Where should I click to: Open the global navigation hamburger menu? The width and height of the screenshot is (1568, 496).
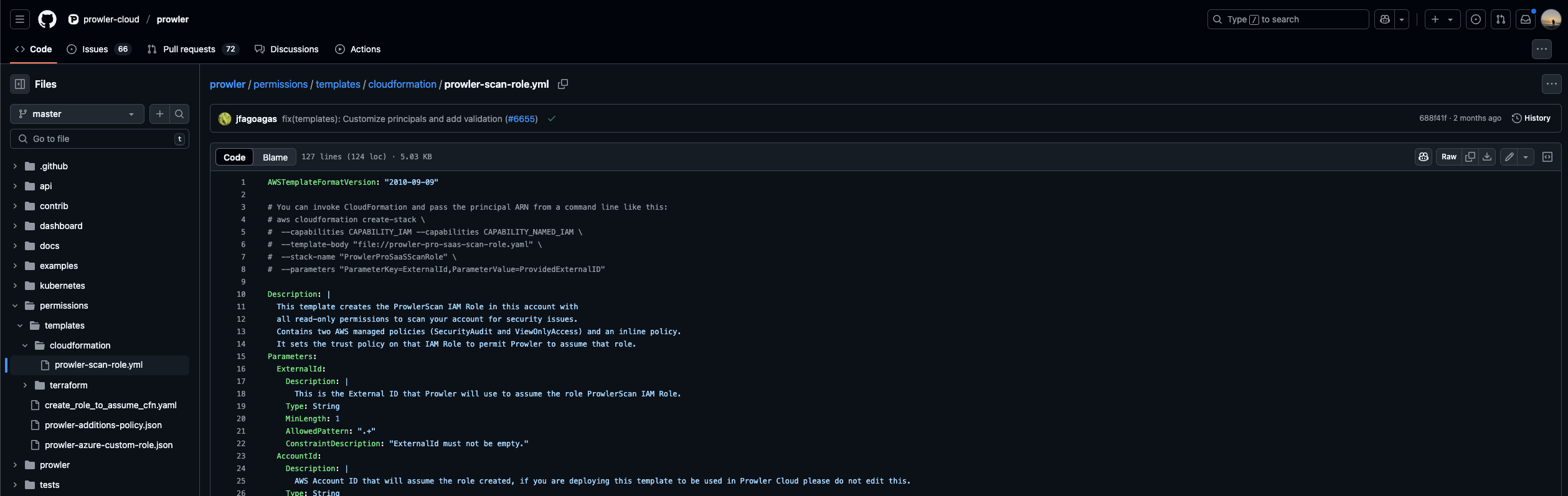[x=20, y=19]
